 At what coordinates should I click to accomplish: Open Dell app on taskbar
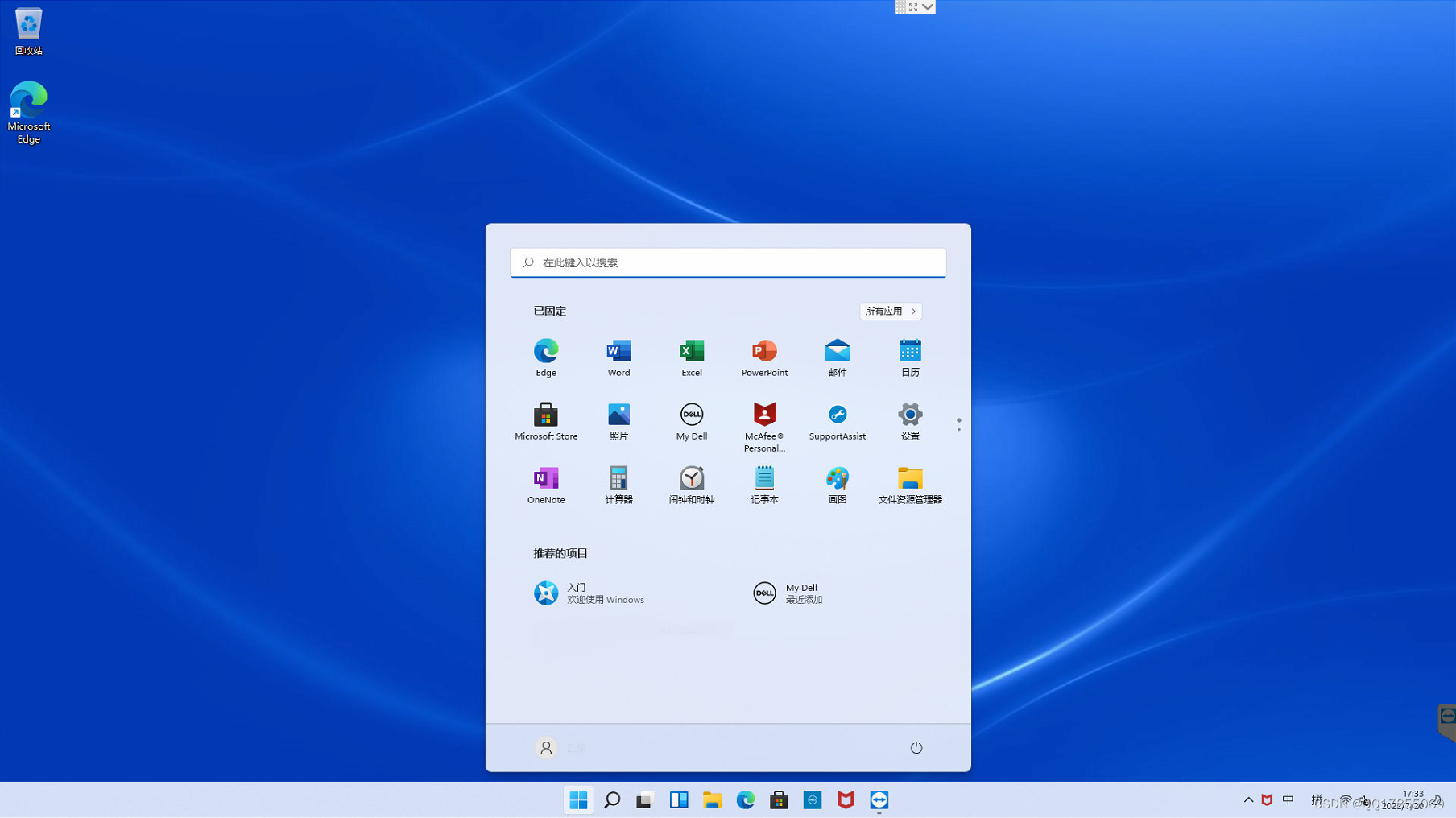click(x=813, y=799)
